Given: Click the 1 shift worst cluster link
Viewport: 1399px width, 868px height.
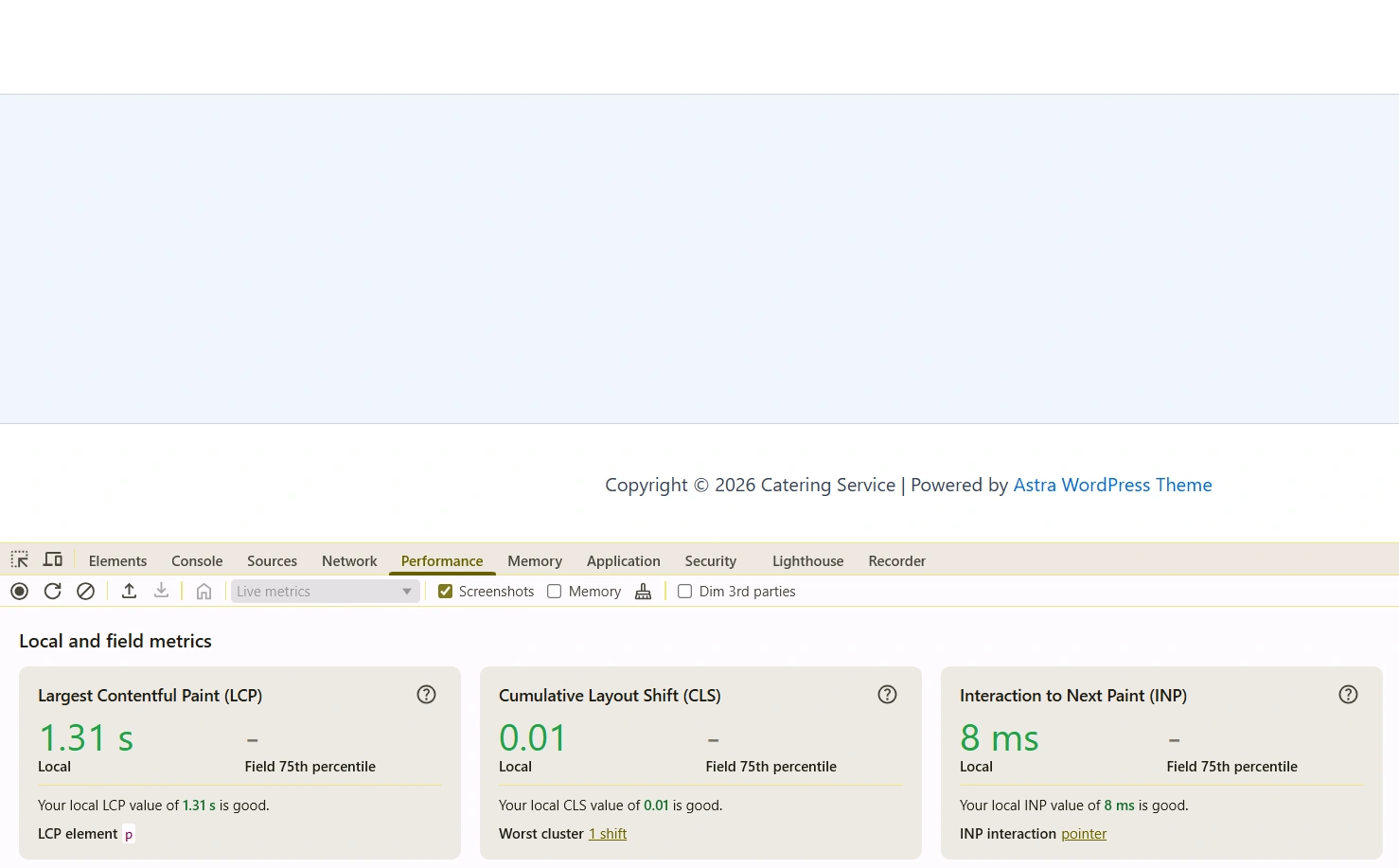Looking at the screenshot, I should [x=608, y=834].
